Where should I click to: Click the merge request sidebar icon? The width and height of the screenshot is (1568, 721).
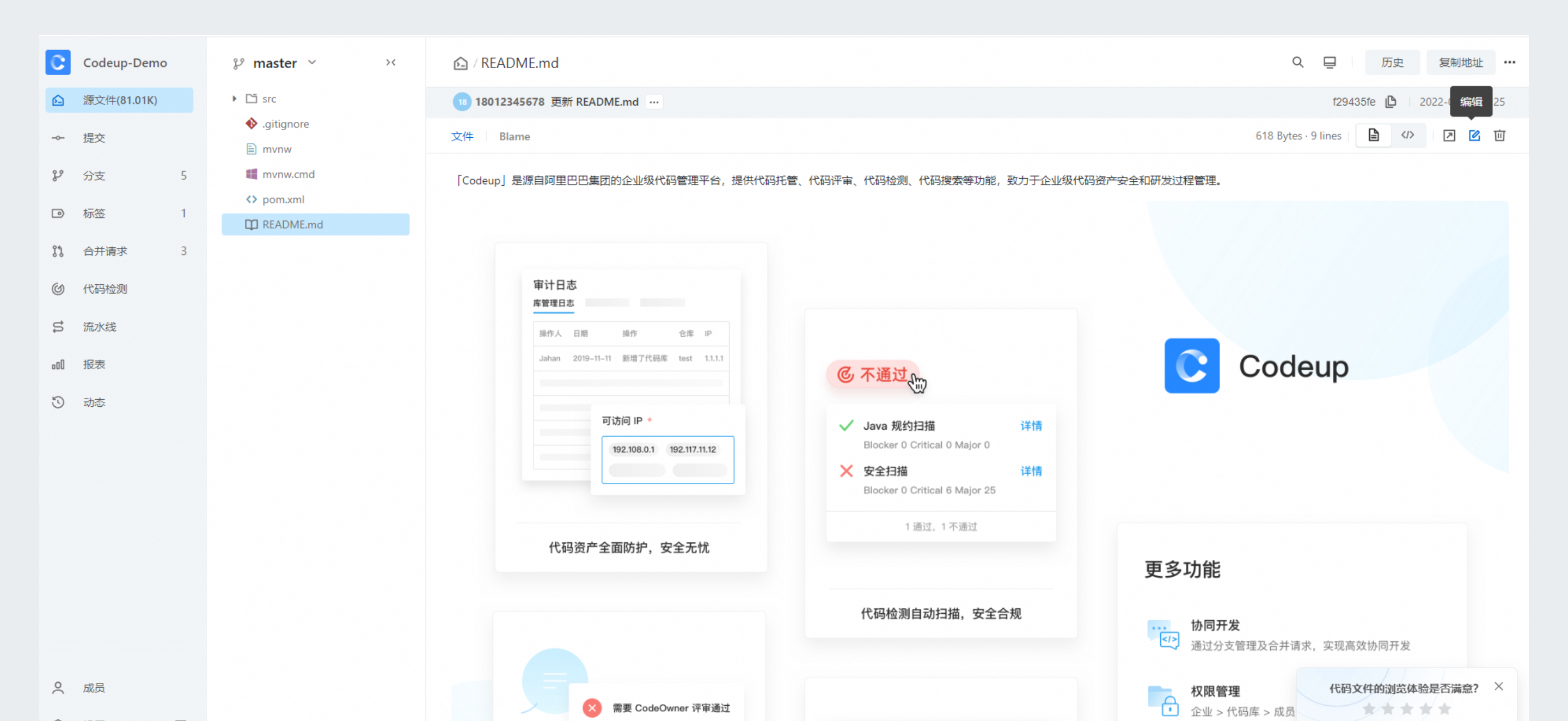point(58,251)
